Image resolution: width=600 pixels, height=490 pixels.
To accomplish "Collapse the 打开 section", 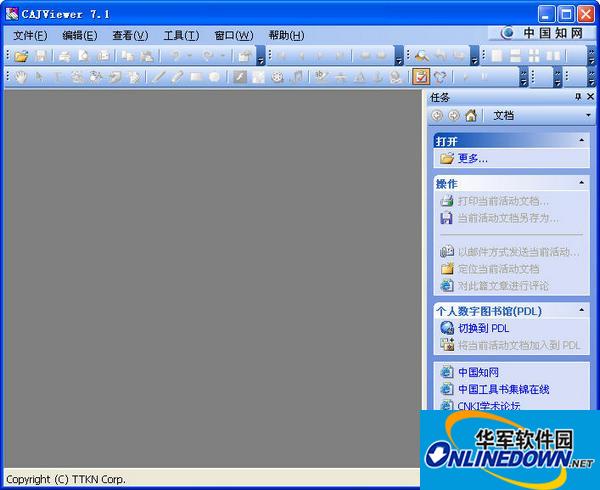I will pos(582,140).
